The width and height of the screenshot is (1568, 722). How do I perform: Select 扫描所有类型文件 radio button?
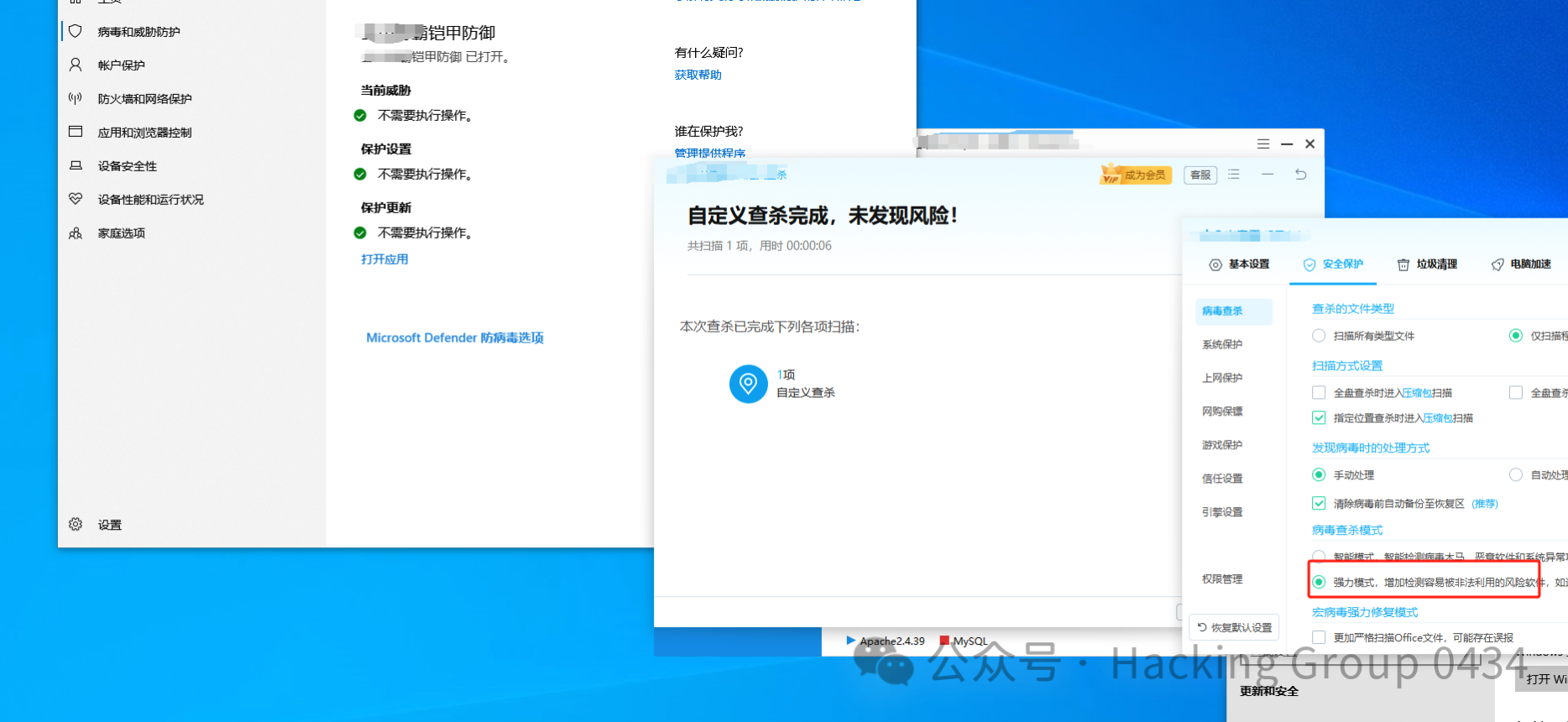point(1319,336)
